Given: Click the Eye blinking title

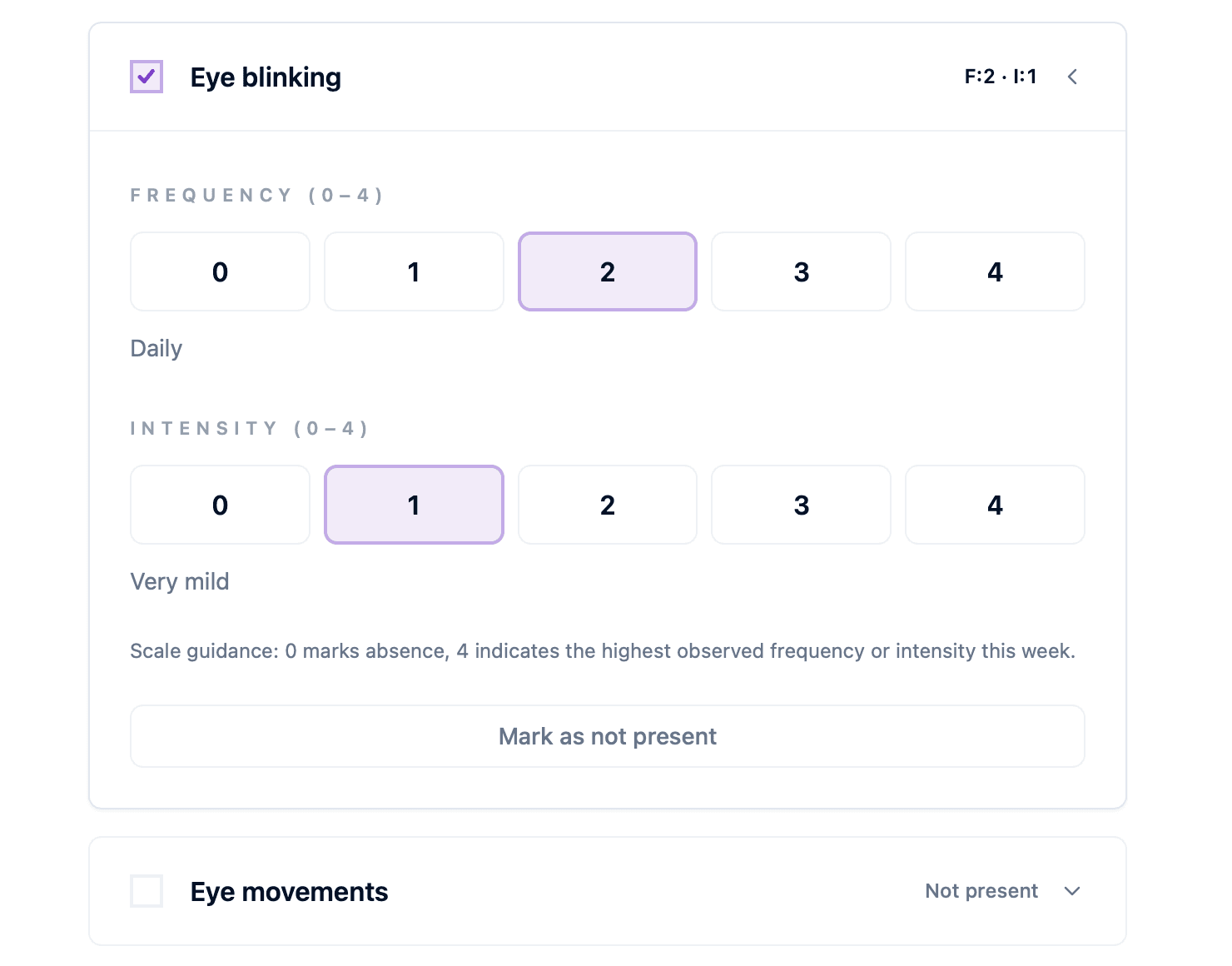Looking at the screenshot, I should 266,77.
